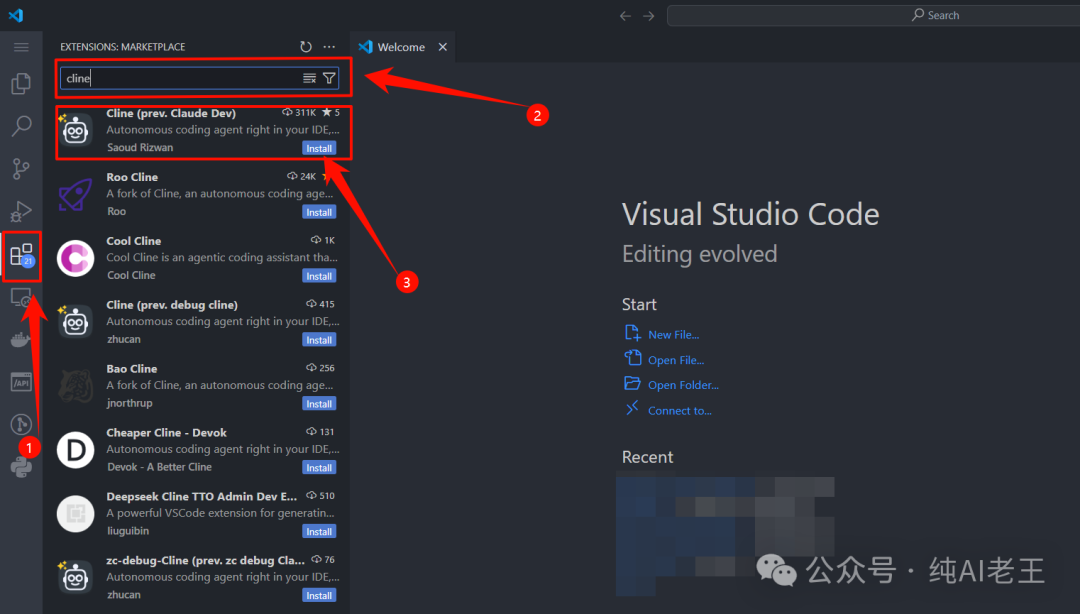This screenshot has width=1080, height=614.
Task: Open the Extensions view icon
Action: tap(21, 256)
